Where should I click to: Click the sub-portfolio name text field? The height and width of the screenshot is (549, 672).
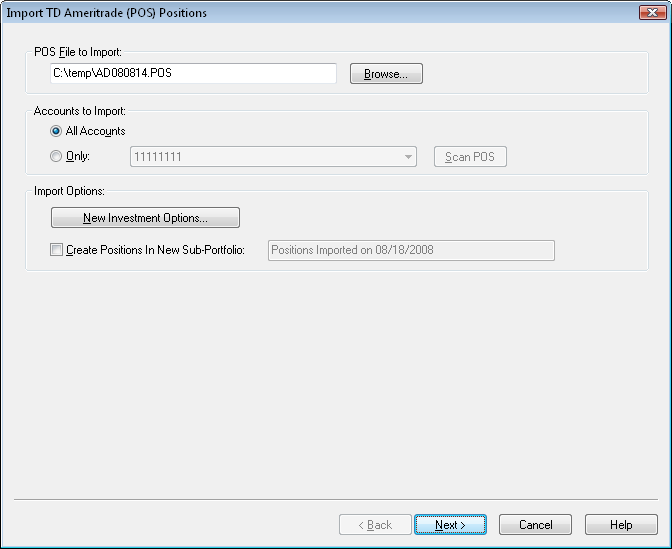point(411,250)
